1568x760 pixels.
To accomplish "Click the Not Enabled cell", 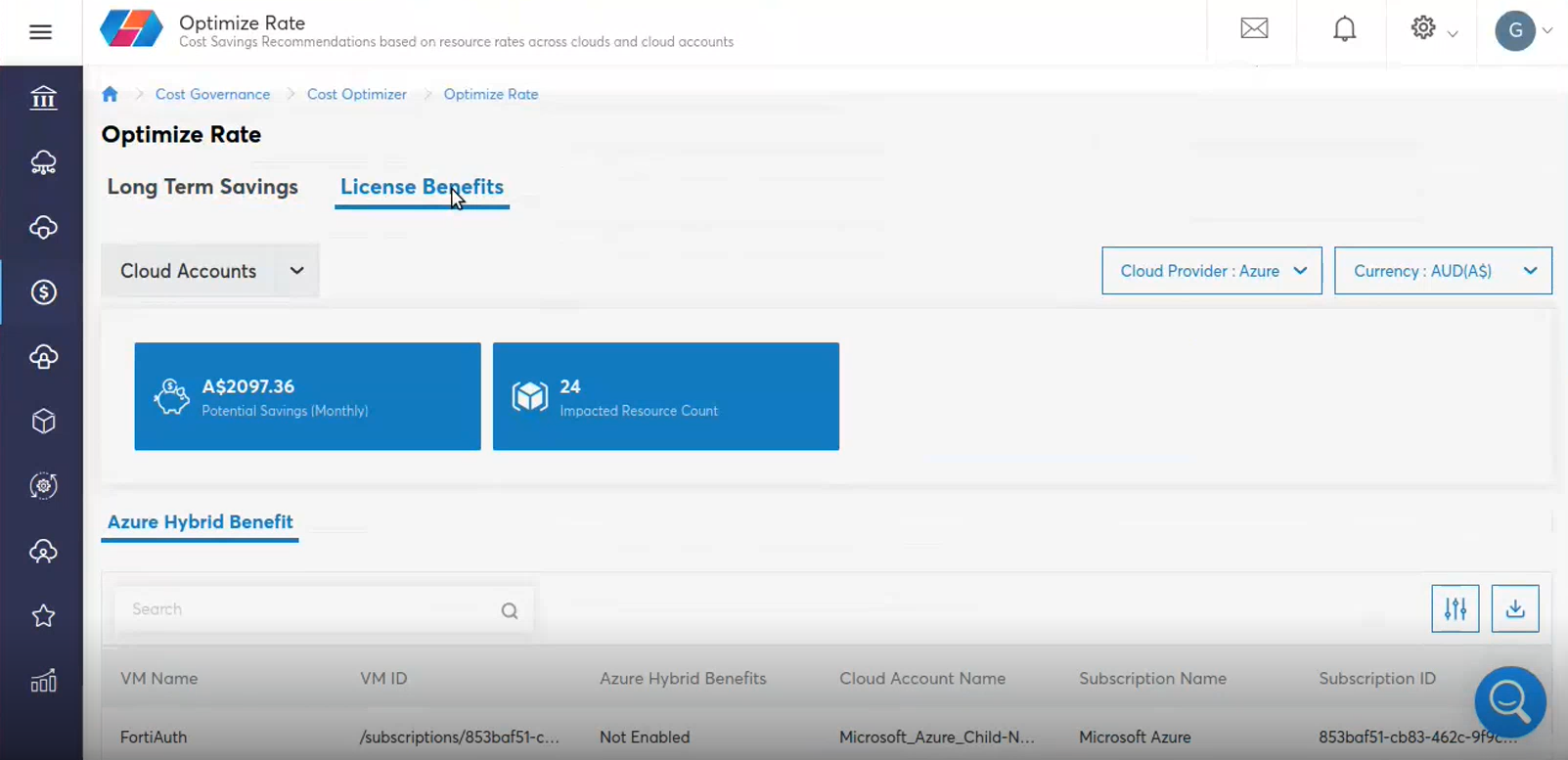I will tap(645, 738).
